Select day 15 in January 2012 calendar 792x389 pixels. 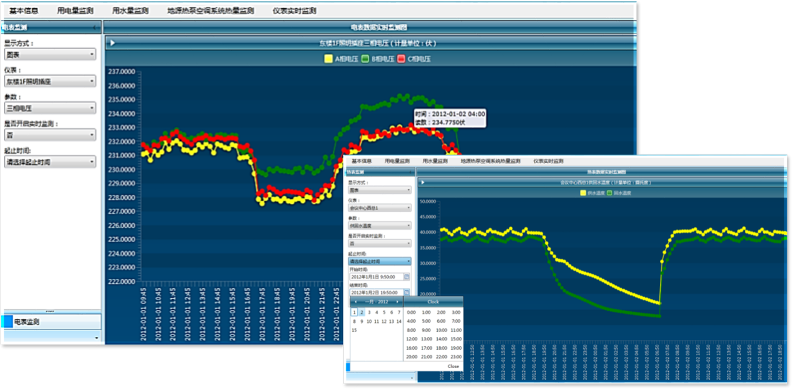[x=354, y=330]
